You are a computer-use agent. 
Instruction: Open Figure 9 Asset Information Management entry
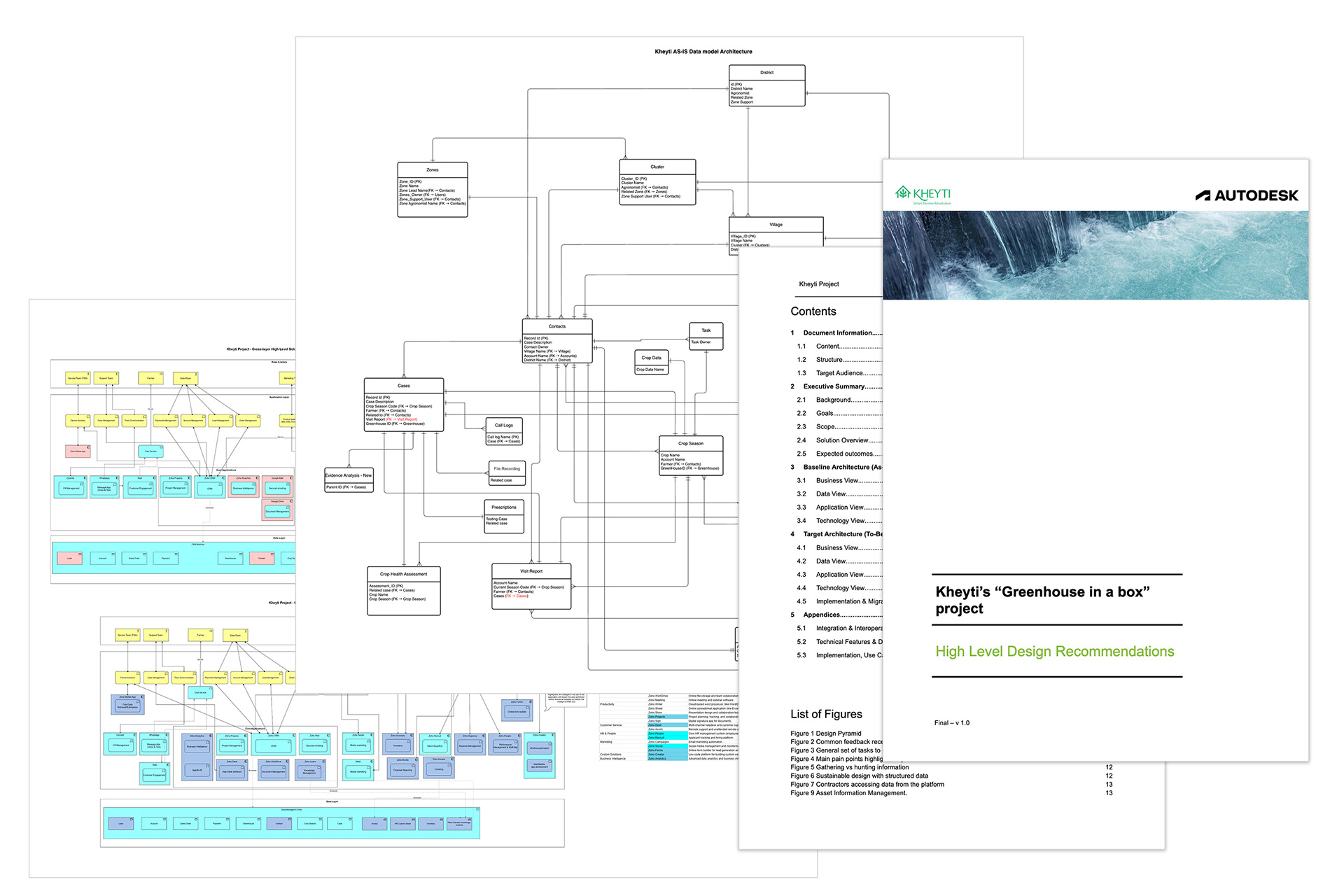848,793
